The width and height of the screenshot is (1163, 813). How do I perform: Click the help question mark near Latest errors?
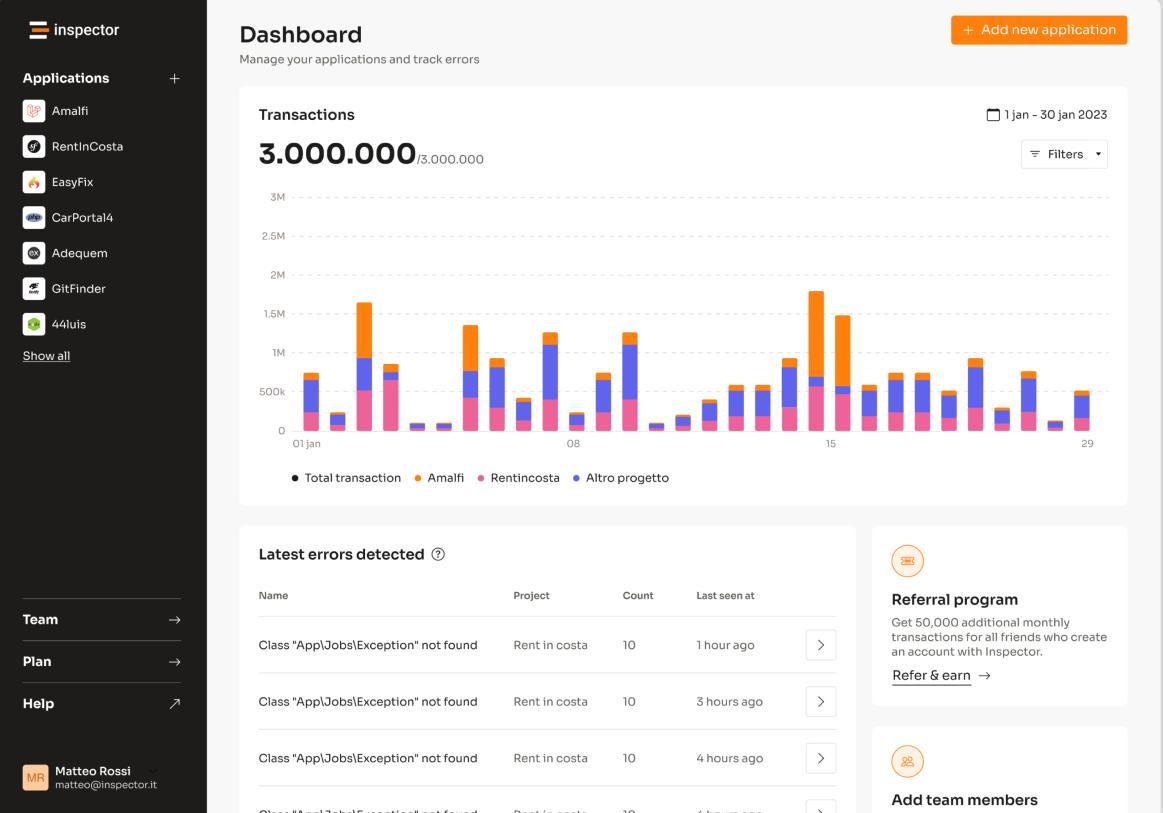438,554
